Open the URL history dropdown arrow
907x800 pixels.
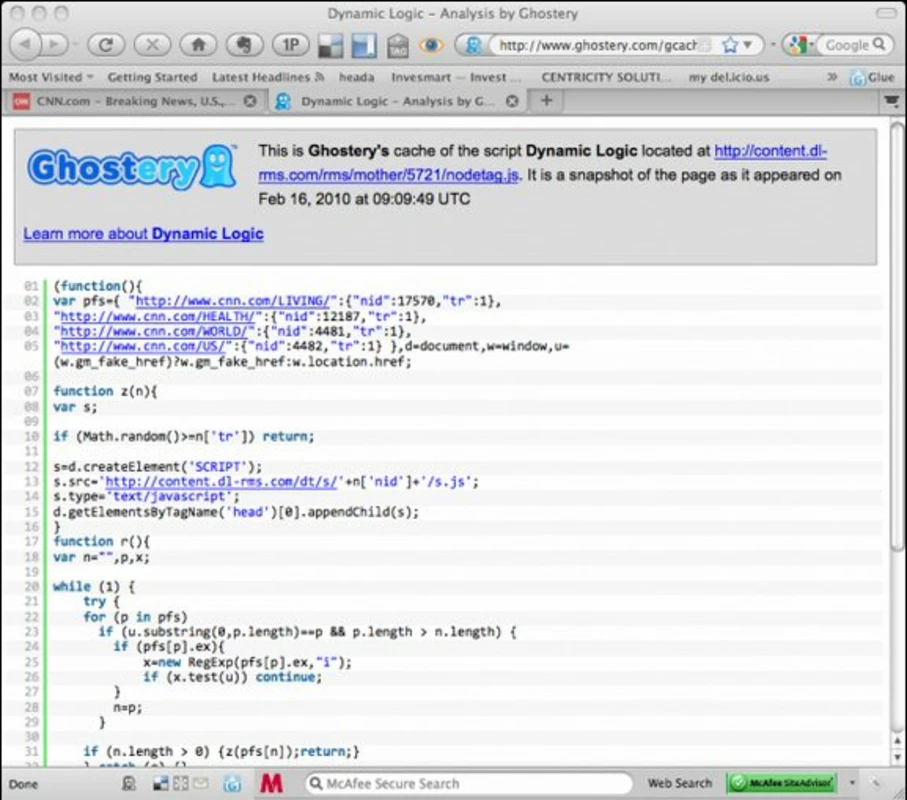click(748, 45)
